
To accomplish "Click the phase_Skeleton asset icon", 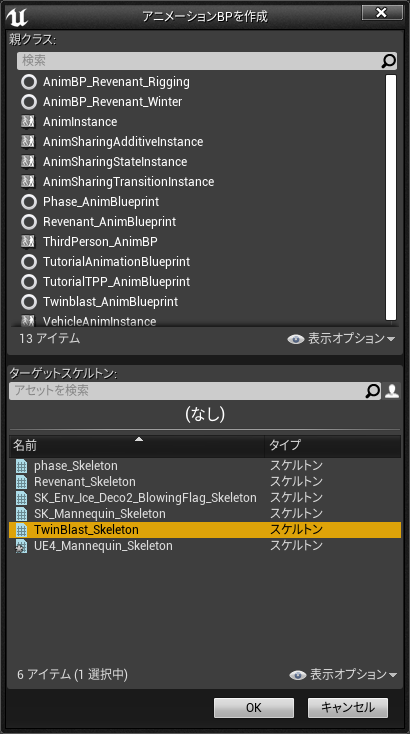I will pos(22,466).
